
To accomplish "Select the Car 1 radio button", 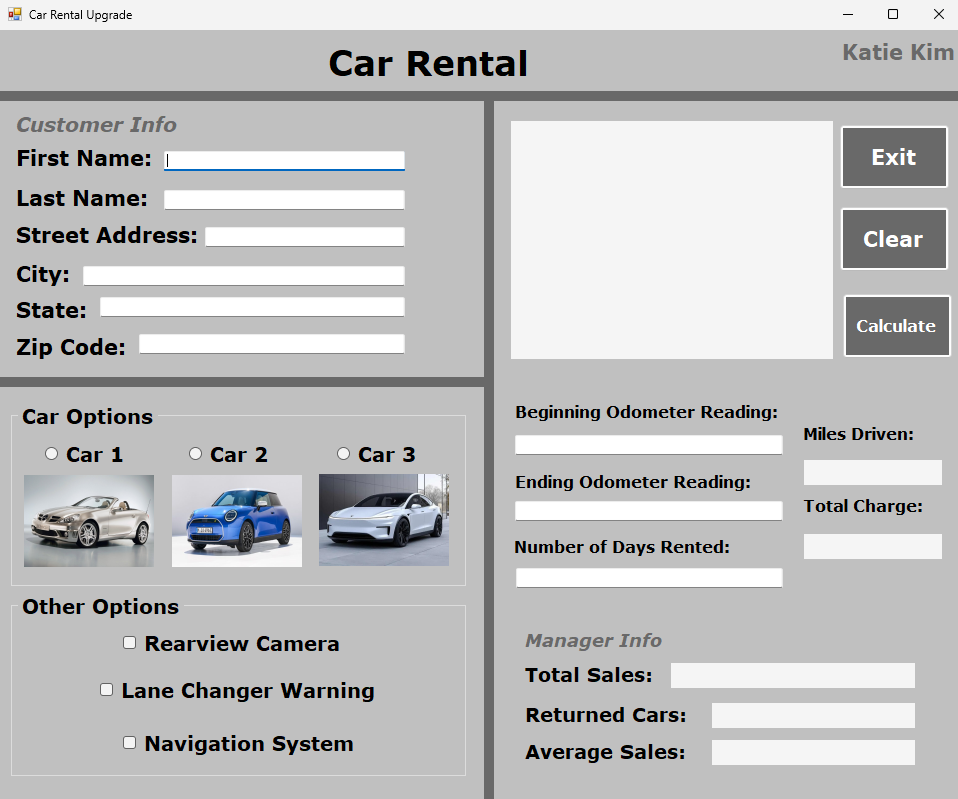I will click(52, 454).
